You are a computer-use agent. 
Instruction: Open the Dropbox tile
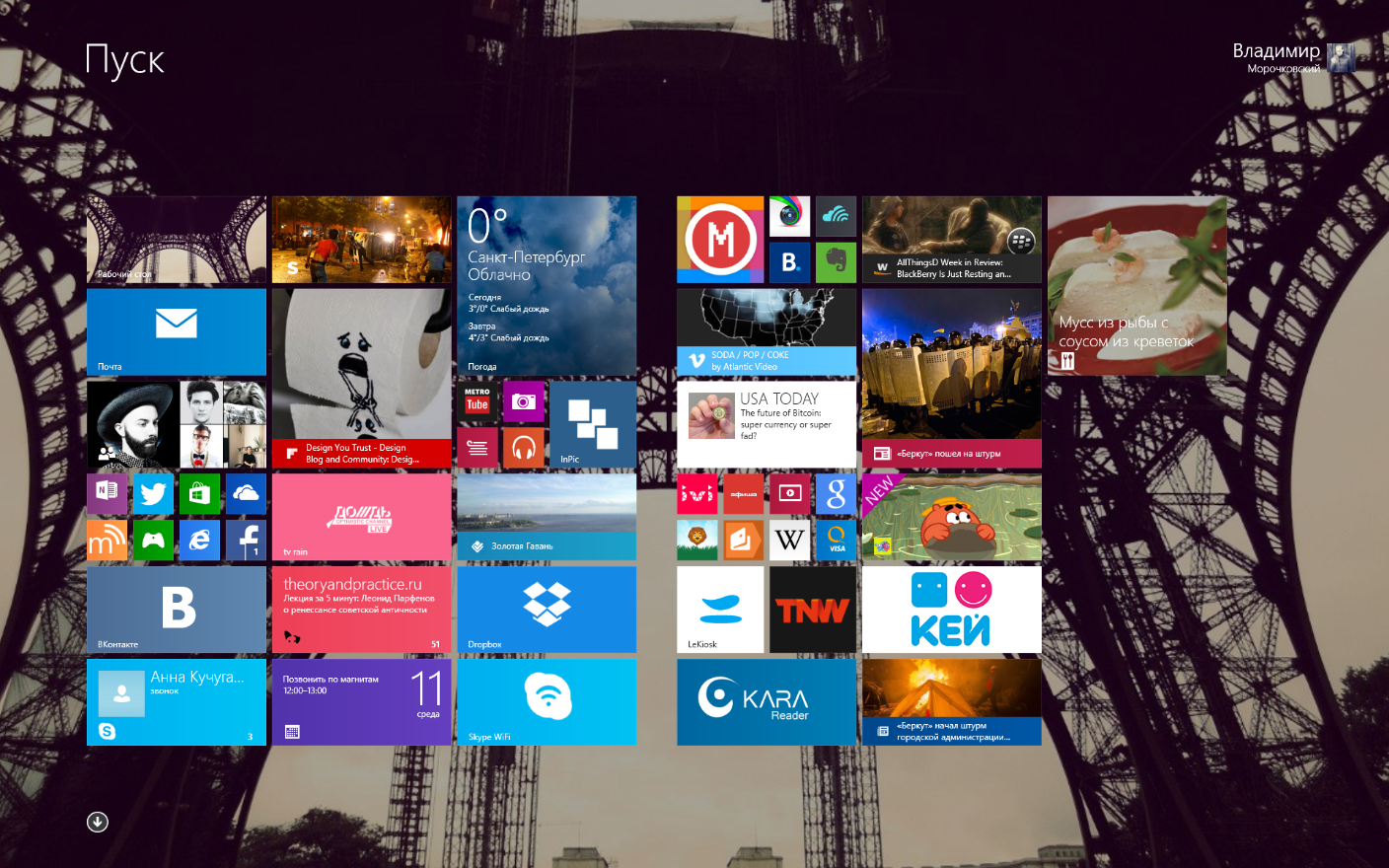coord(547,610)
